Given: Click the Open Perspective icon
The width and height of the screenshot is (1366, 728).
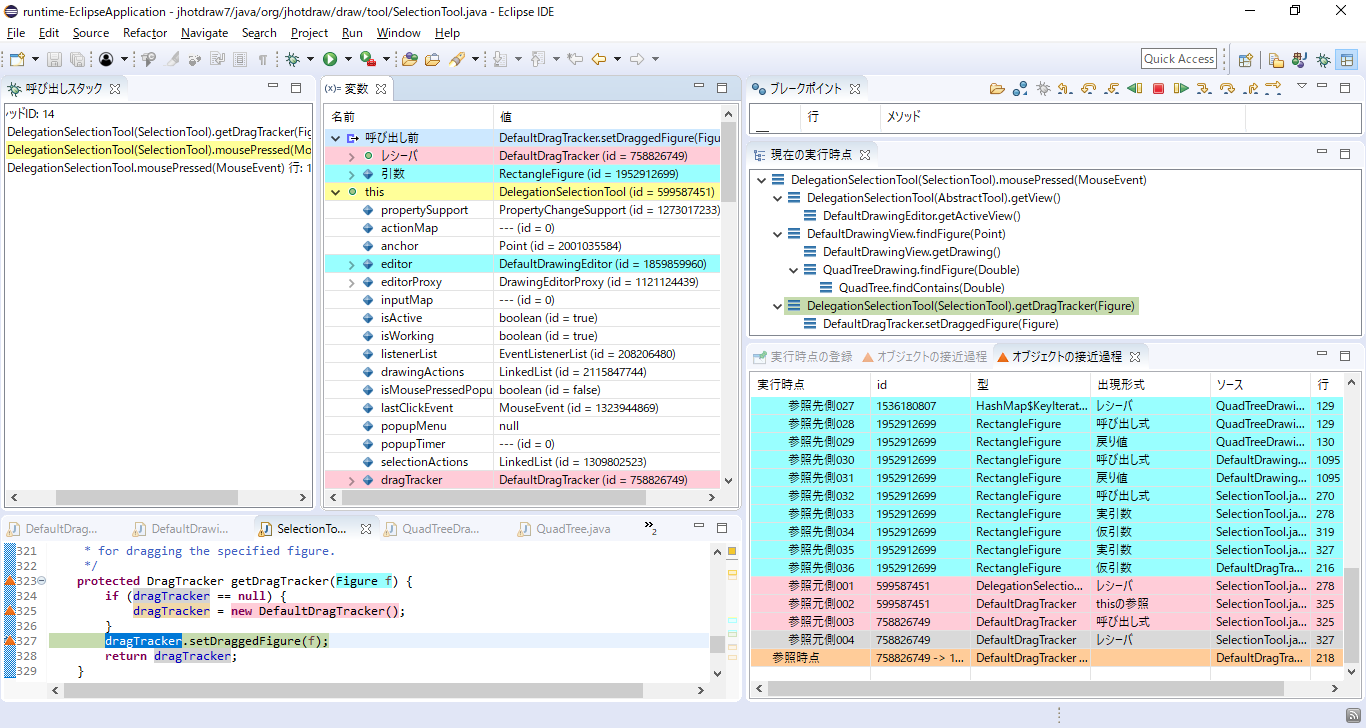Looking at the screenshot, I should (x=1246, y=59).
